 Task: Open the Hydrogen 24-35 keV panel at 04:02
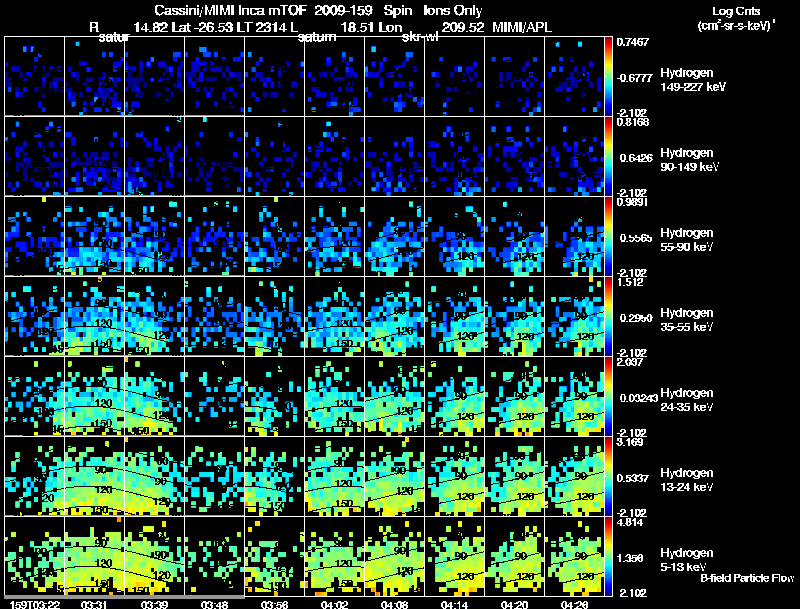(x=335, y=396)
